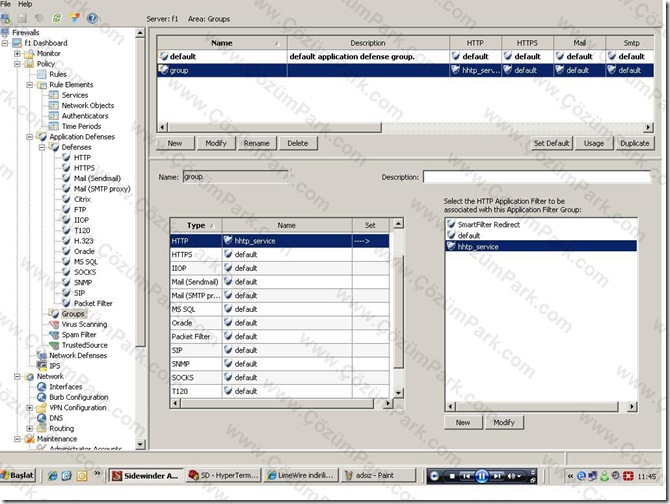
Task: Open the File menu
Action: 6,4
